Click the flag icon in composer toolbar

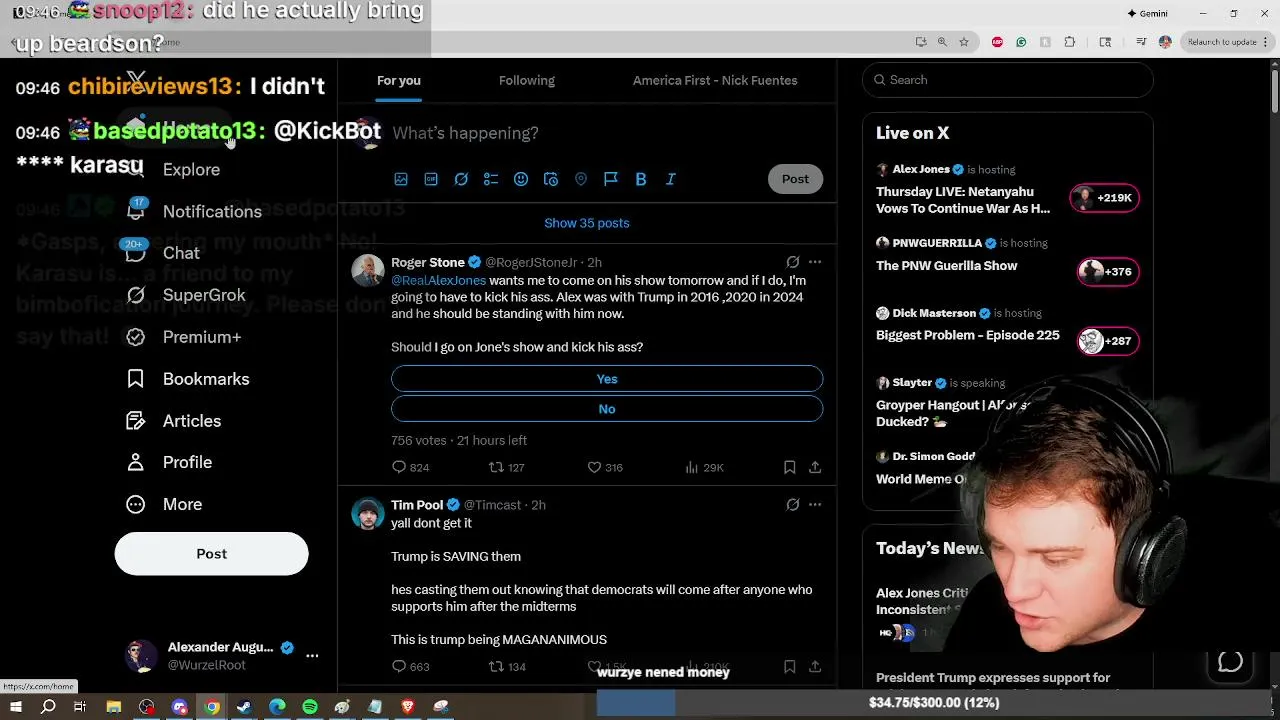pos(611,179)
